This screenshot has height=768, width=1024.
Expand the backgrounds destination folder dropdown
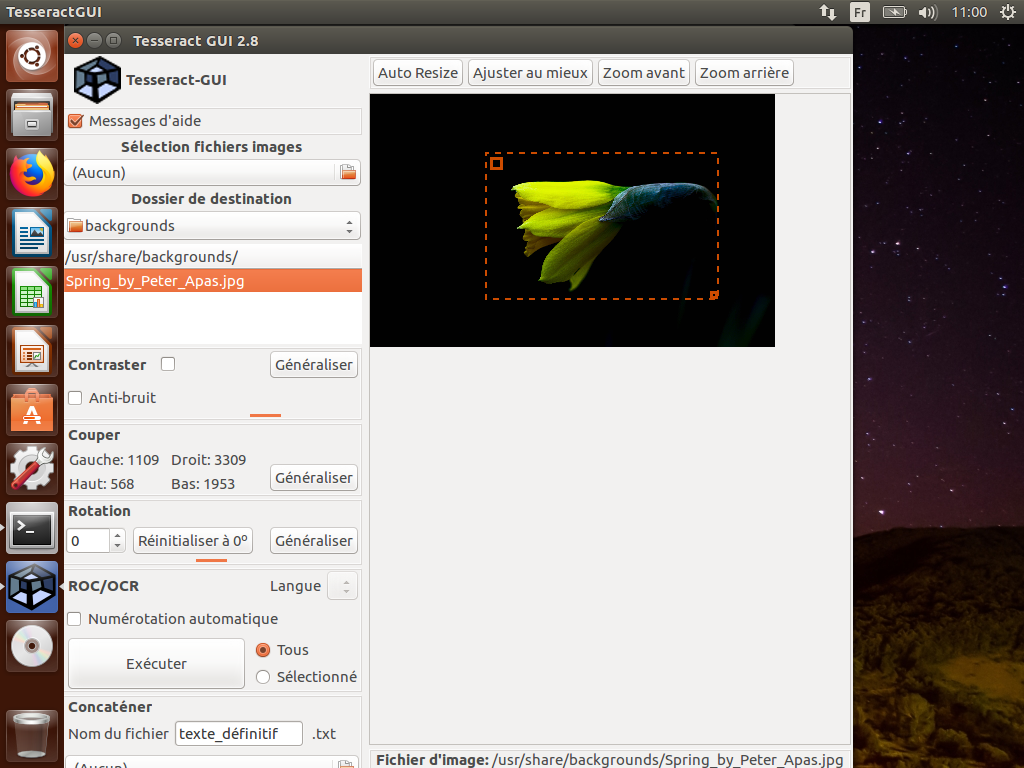[x=212, y=226]
